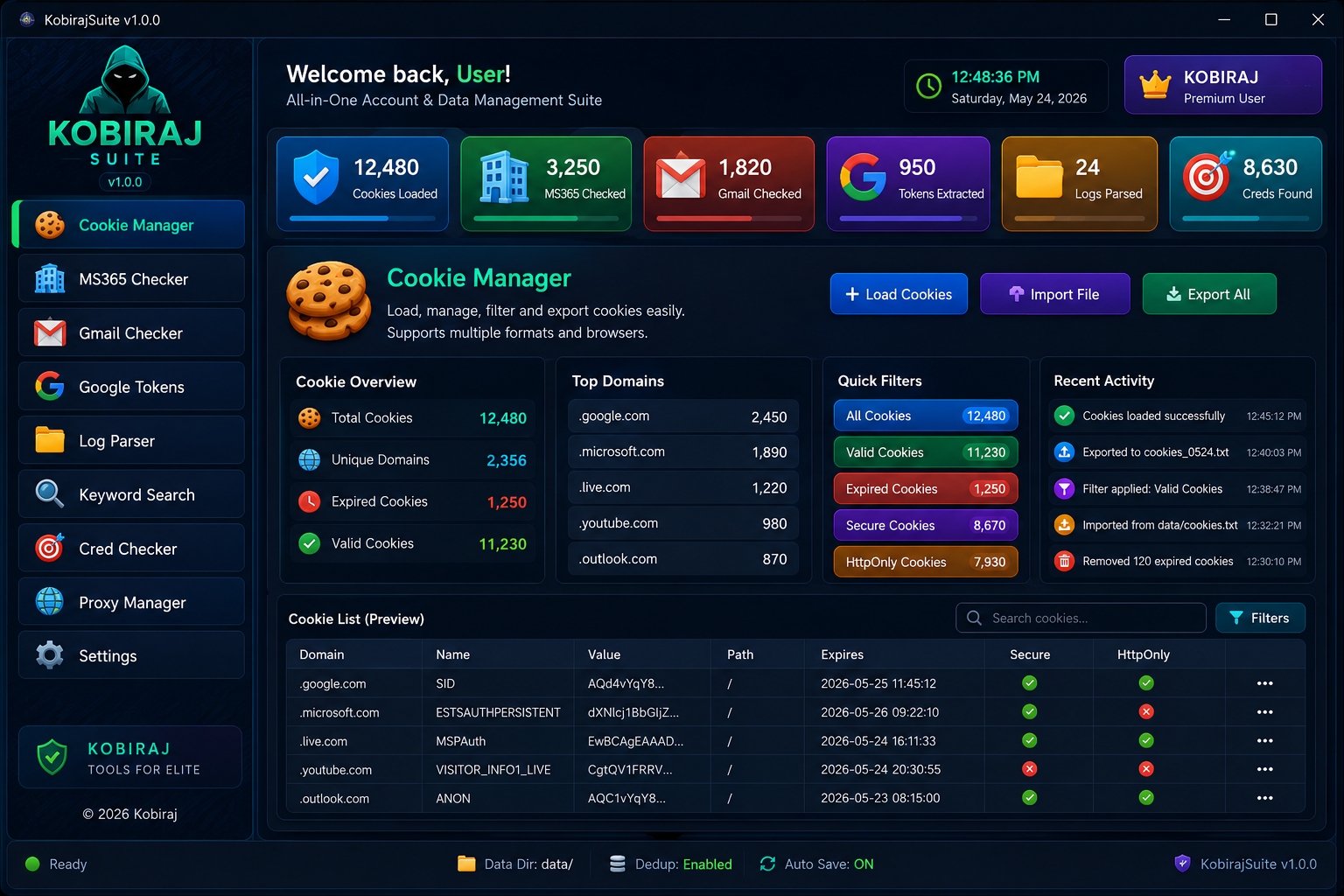Click the Auto Save sync icon
The height and width of the screenshot is (896, 1344).
[767, 864]
